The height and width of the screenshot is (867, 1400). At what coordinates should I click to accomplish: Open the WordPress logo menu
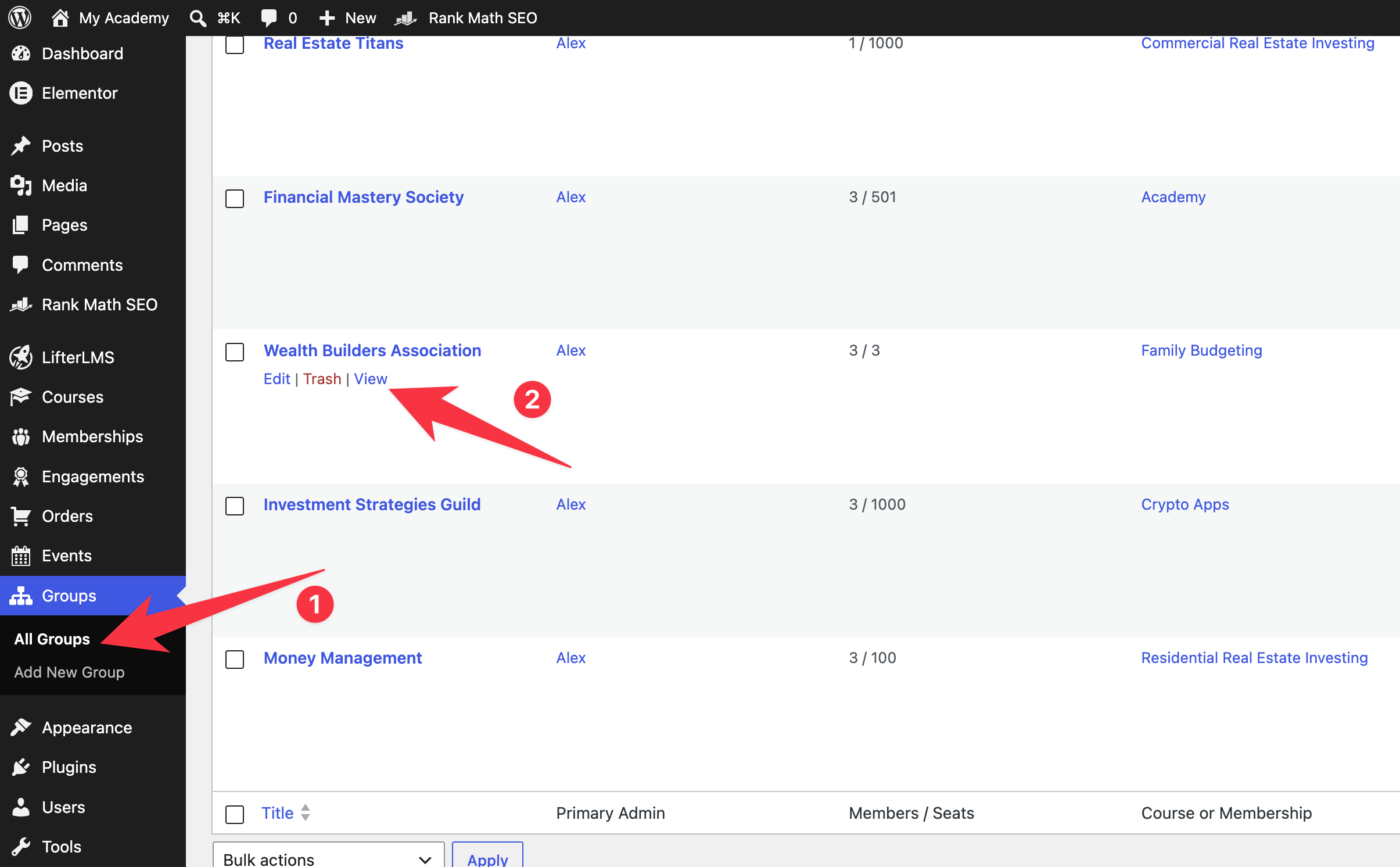point(20,17)
